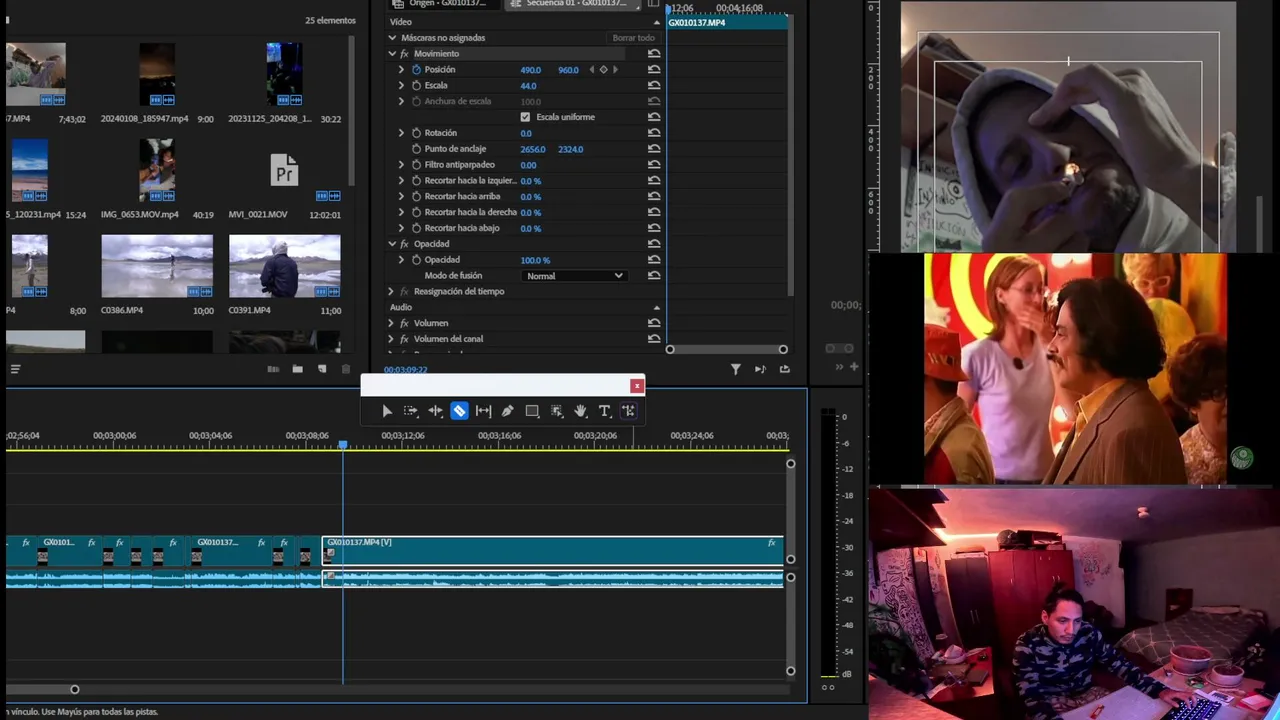The image size is (1280, 720).
Task: Reset the Opacidad effect group
Action: pyautogui.click(x=654, y=244)
